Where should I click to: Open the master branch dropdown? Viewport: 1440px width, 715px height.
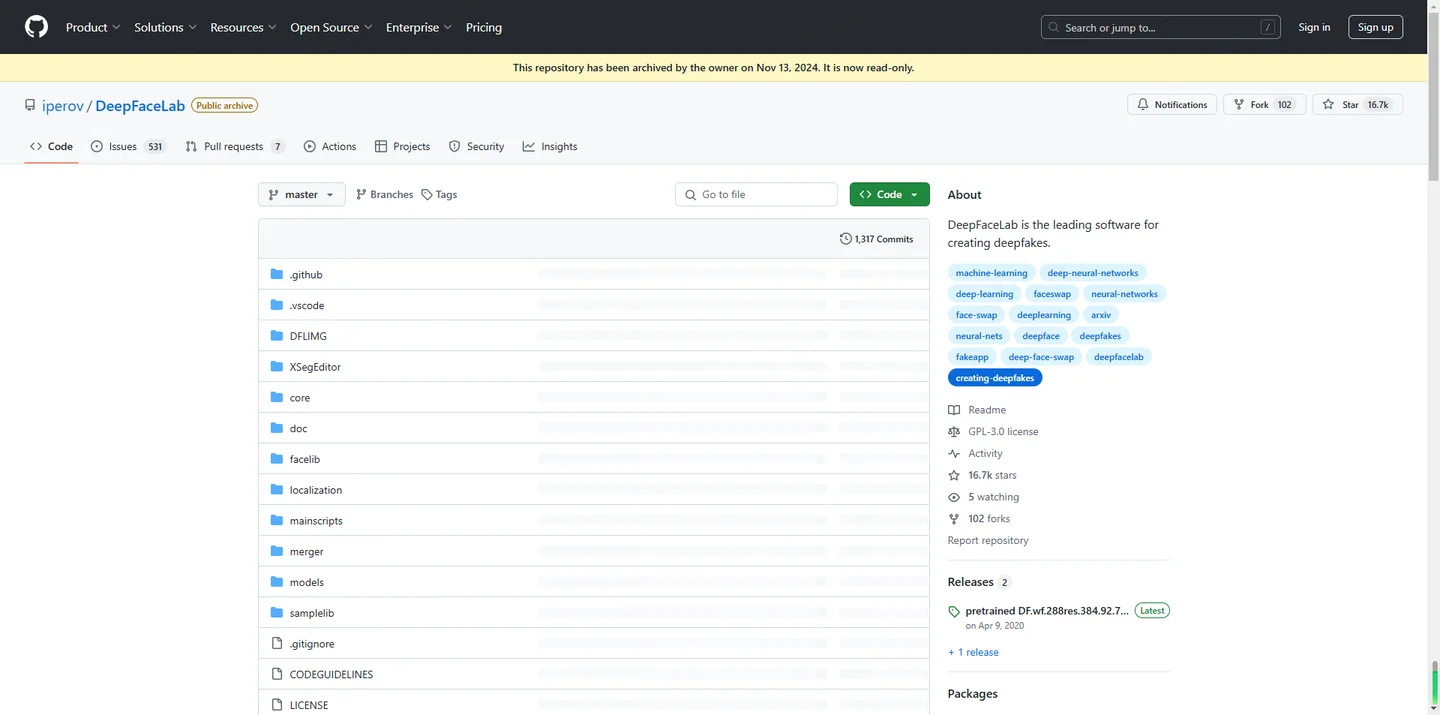(301, 195)
